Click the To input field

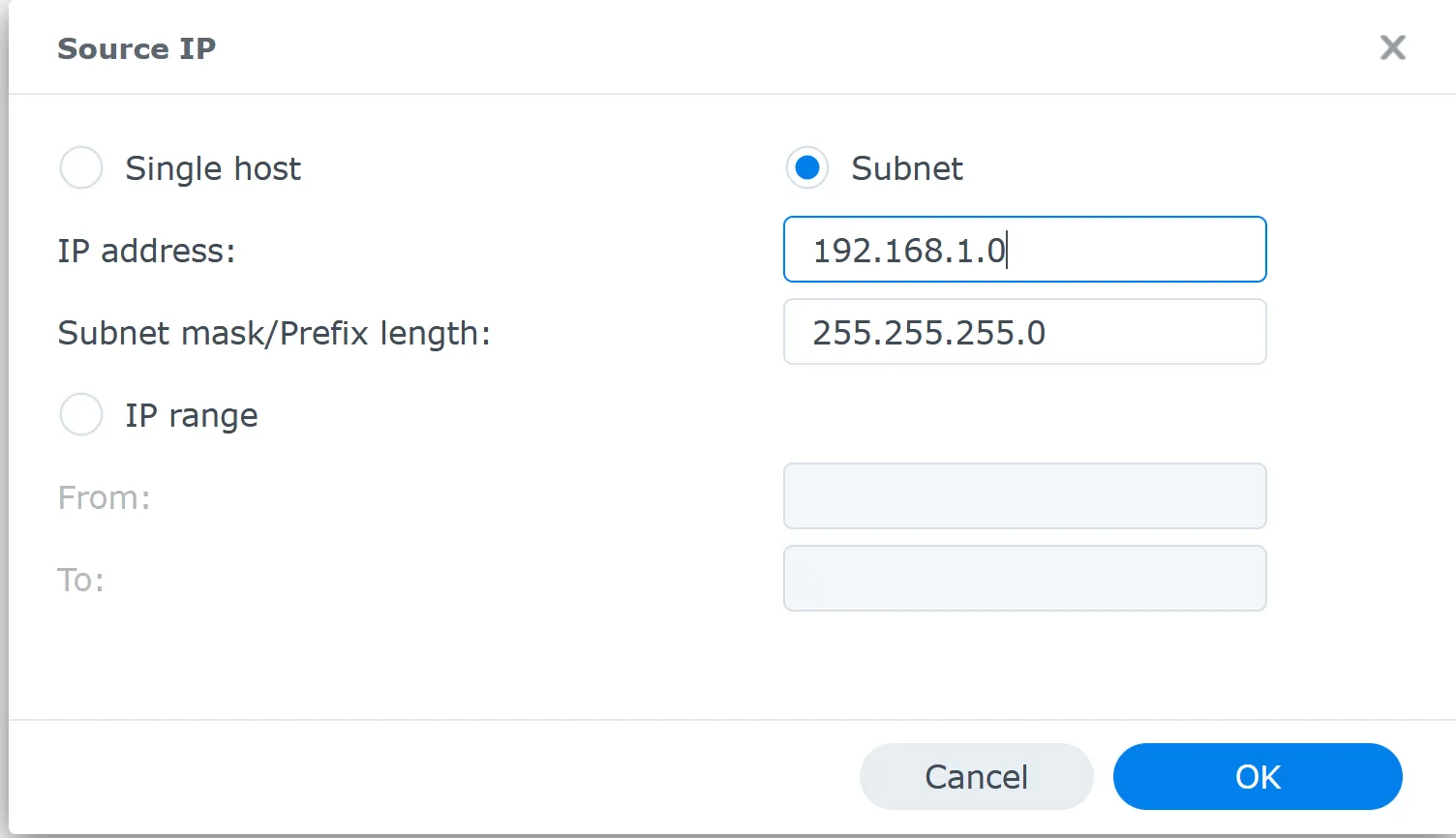1024,579
